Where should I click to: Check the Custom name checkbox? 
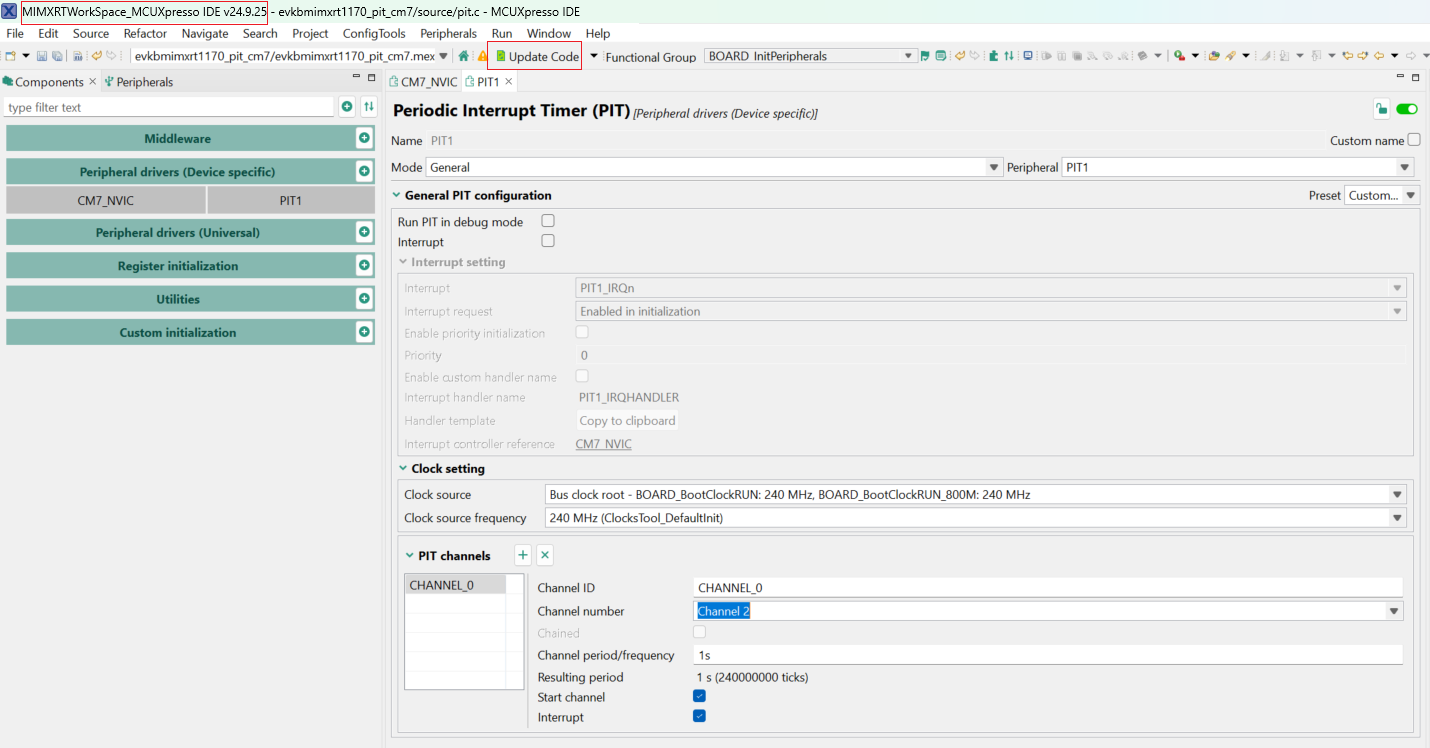pos(1411,140)
